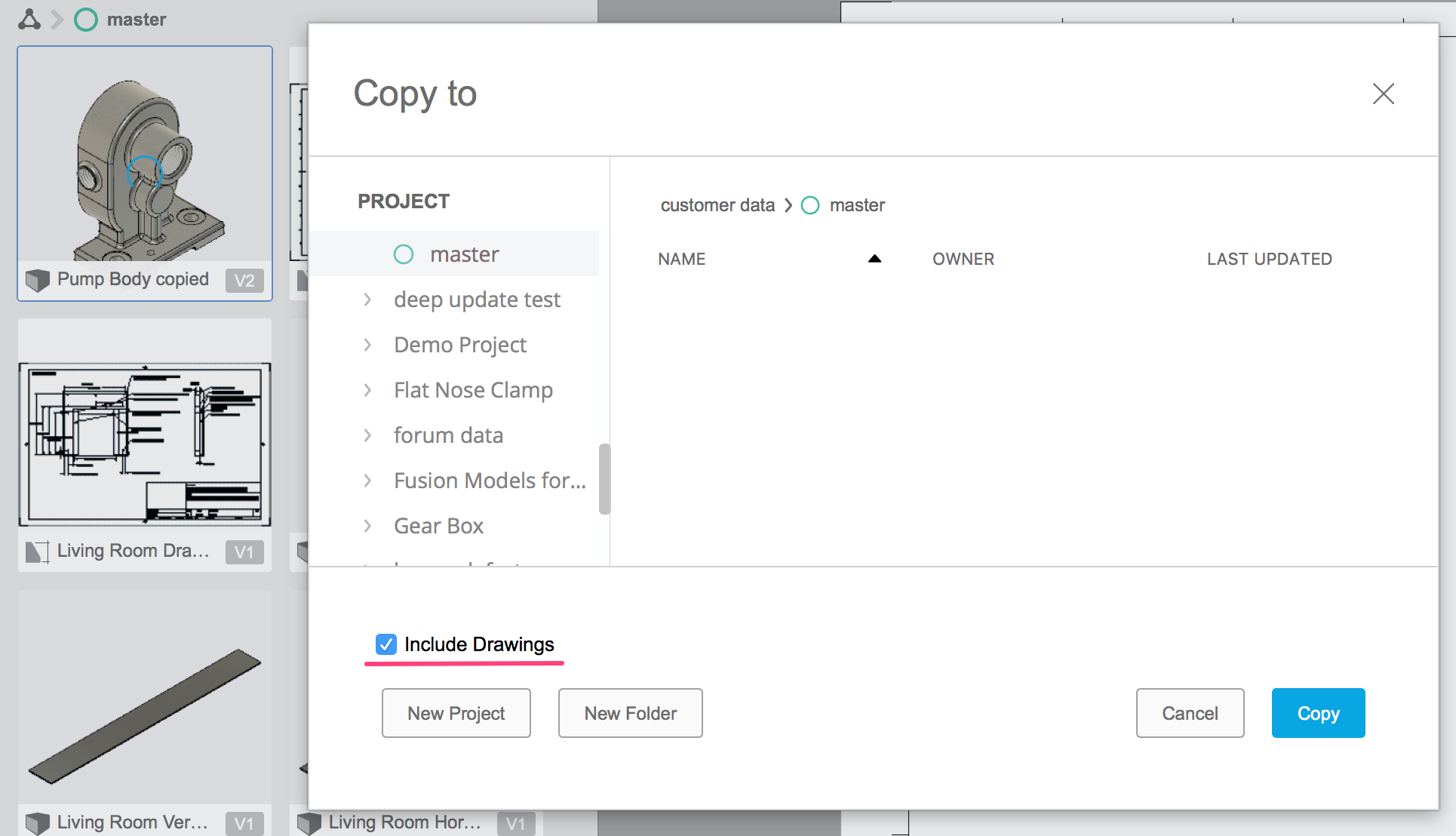Click the component icon beside Living Room Hor...
The width and height of the screenshot is (1456, 836).
pyautogui.click(x=309, y=822)
